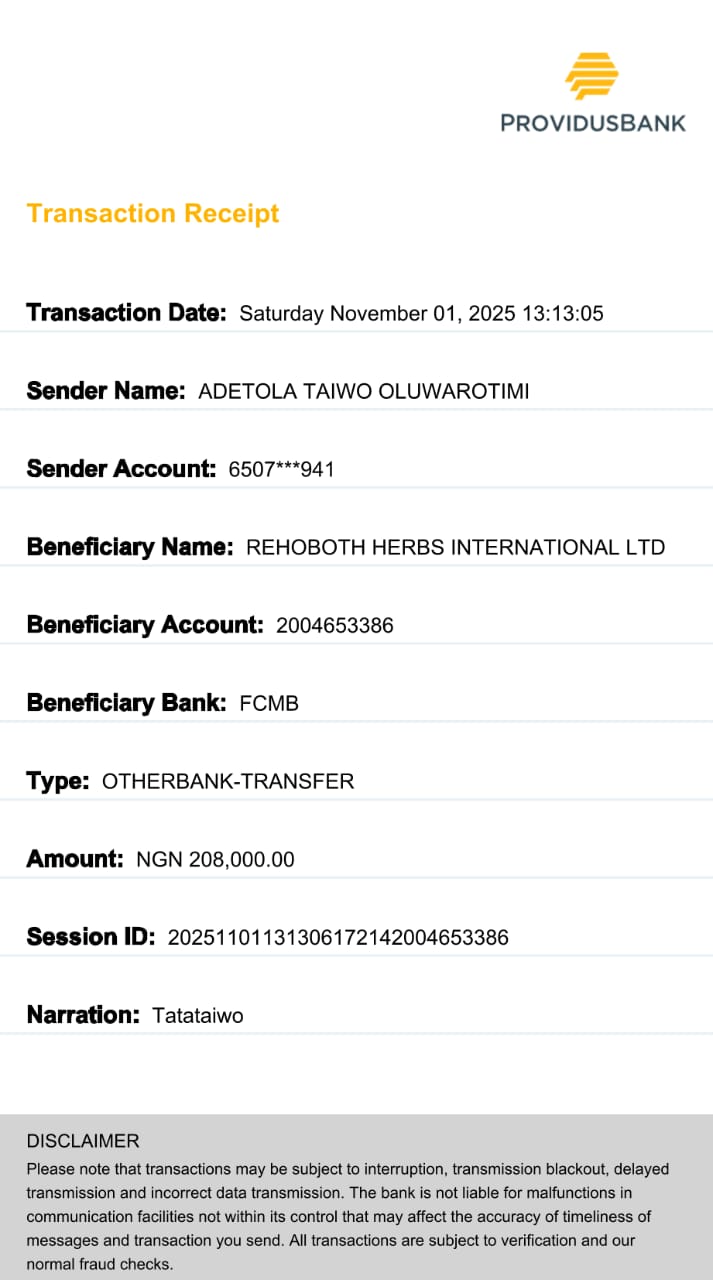Click the long Session ID number
This screenshot has width=713, height=1280.
(338, 938)
